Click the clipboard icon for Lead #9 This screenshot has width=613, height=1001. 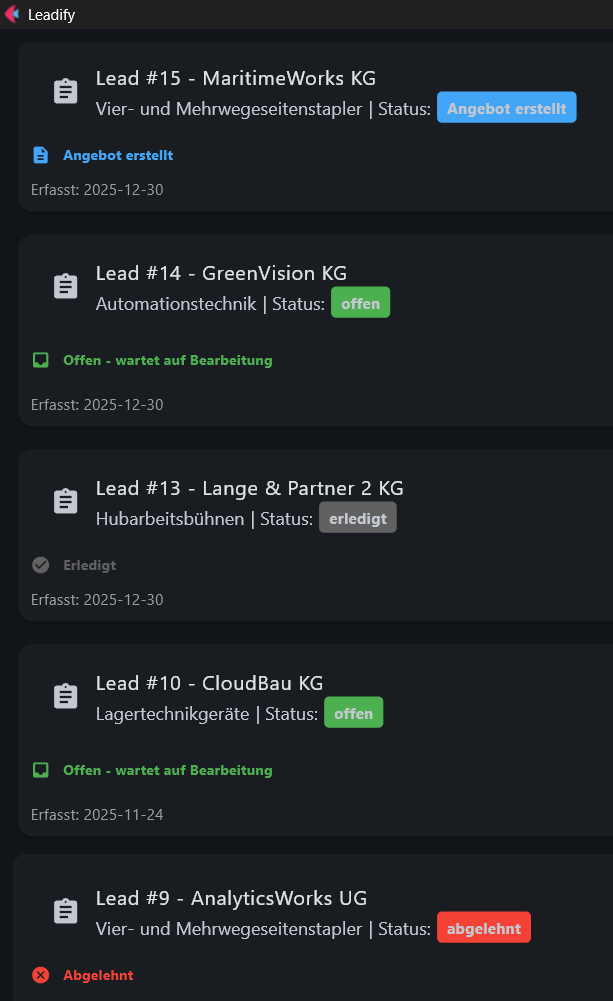coord(65,909)
